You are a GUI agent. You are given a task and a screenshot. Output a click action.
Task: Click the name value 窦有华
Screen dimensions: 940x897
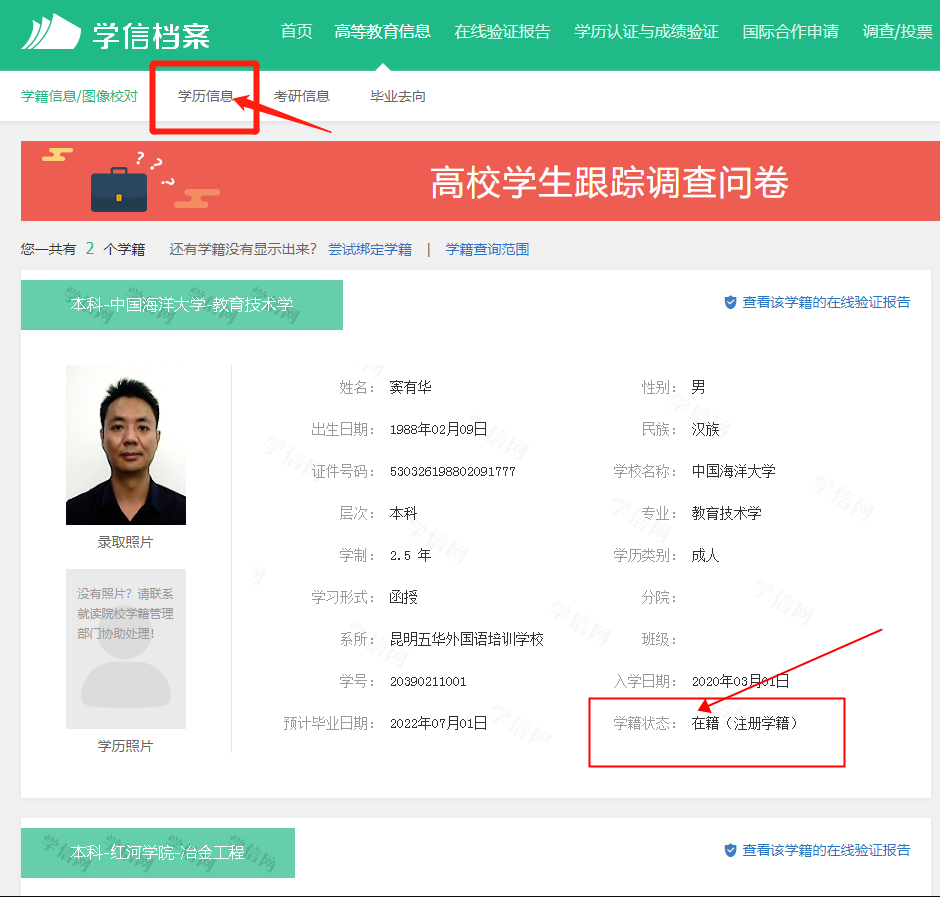tap(411, 387)
